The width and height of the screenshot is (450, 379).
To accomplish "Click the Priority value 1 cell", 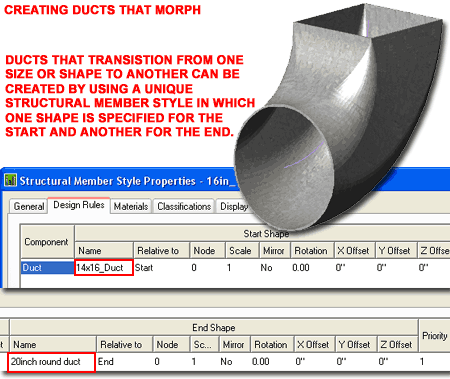I will [x=422, y=362].
